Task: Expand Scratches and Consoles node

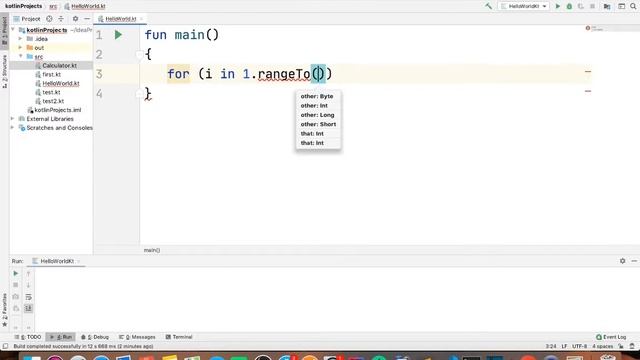Action: click(x=13, y=128)
